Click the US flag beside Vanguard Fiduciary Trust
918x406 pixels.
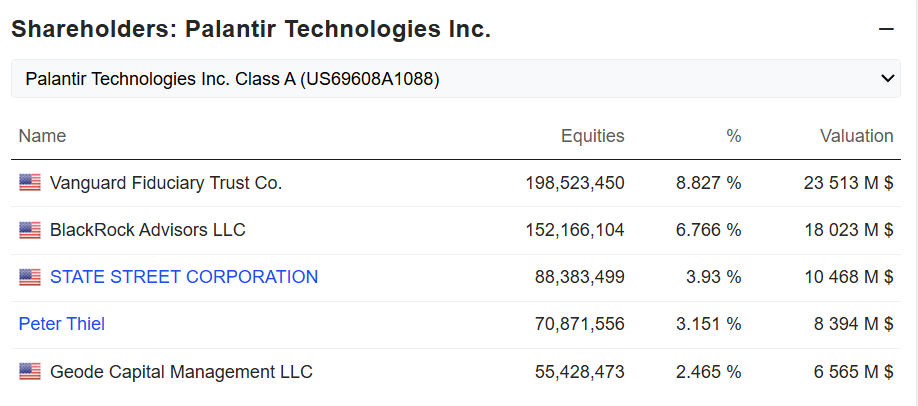30,183
